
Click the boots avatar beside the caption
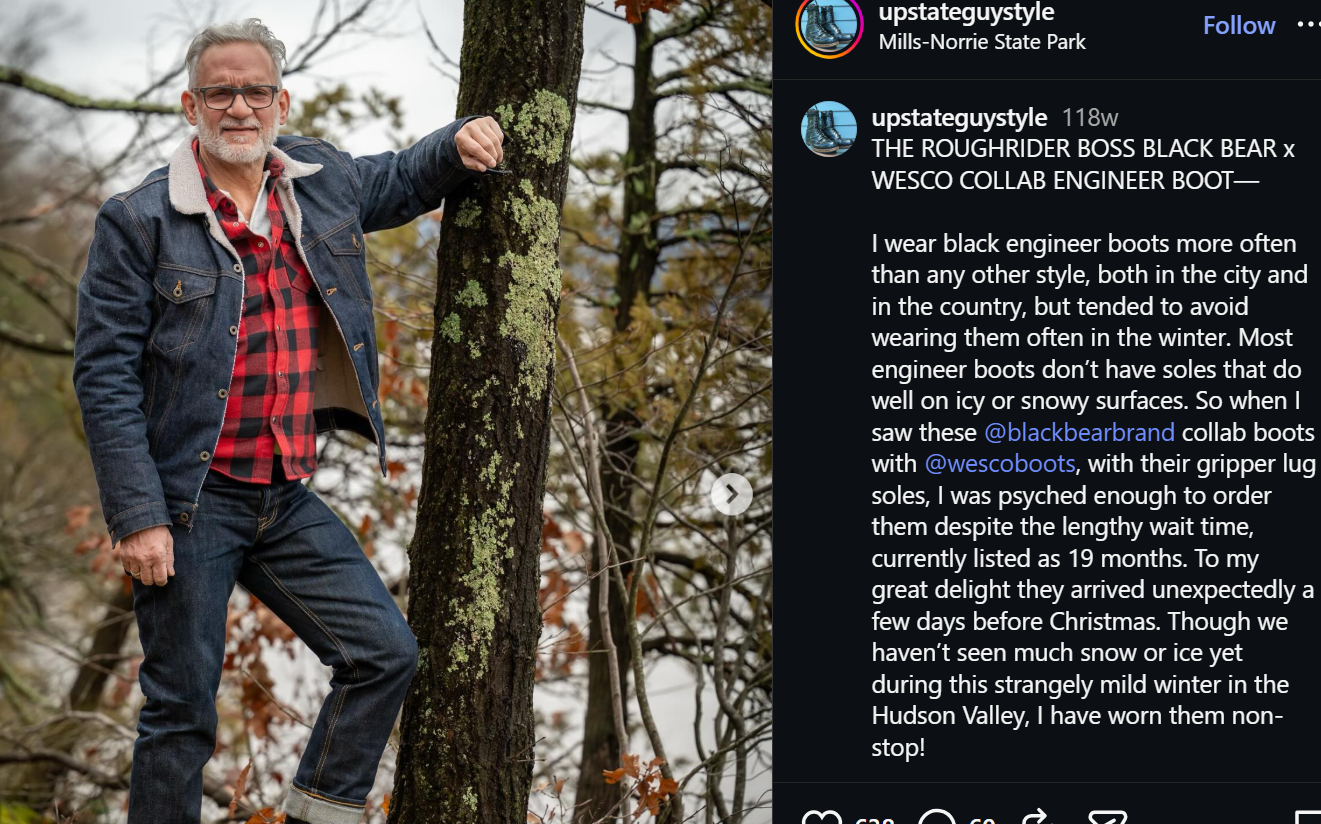tap(829, 129)
